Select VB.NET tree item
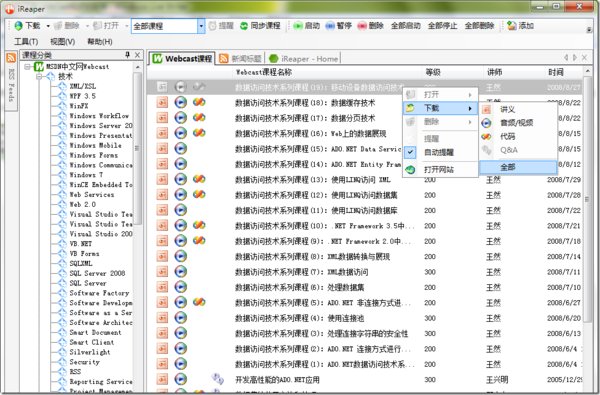The image size is (600, 395). click(80, 243)
